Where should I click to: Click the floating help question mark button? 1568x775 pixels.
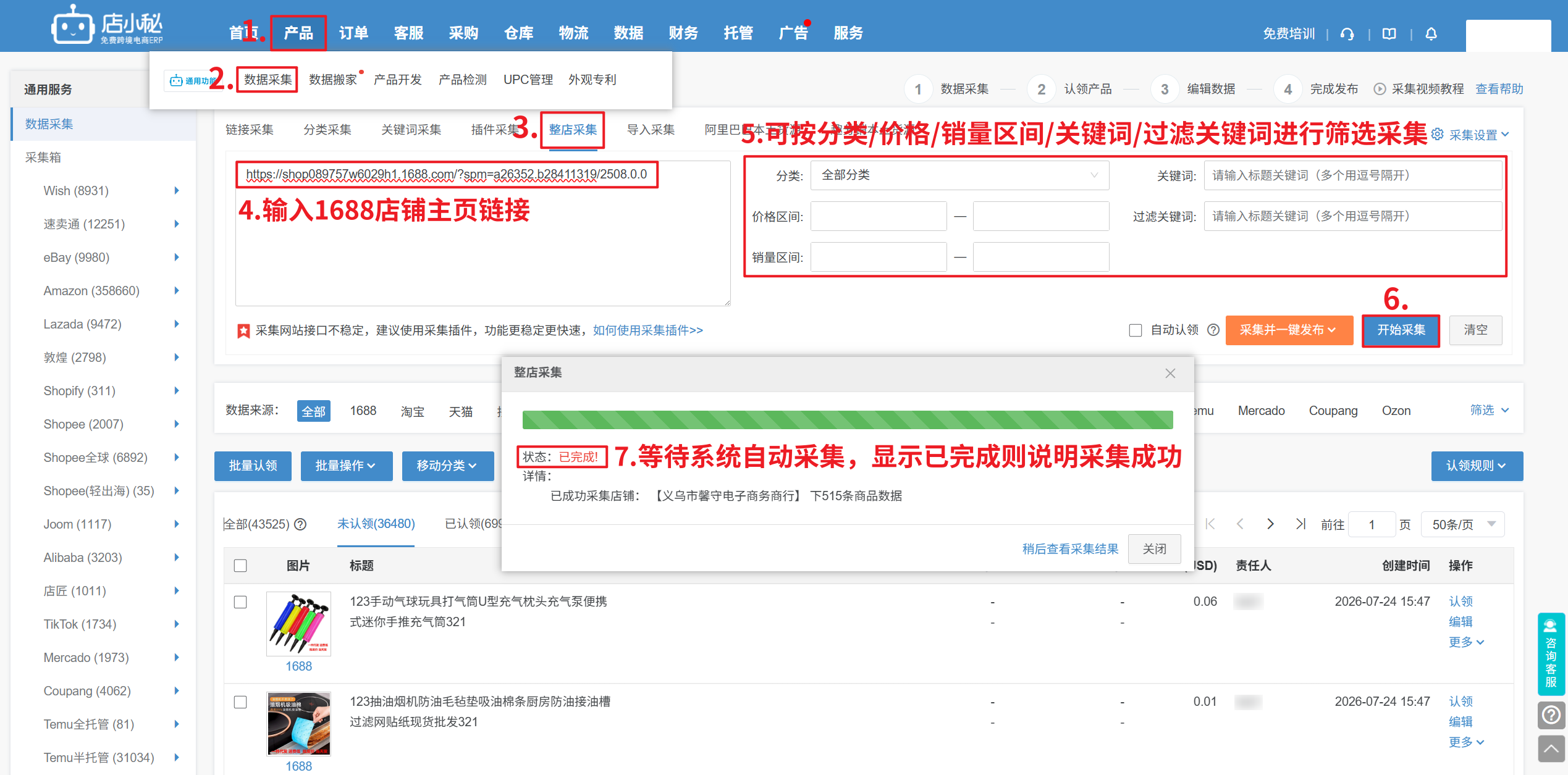(1551, 715)
